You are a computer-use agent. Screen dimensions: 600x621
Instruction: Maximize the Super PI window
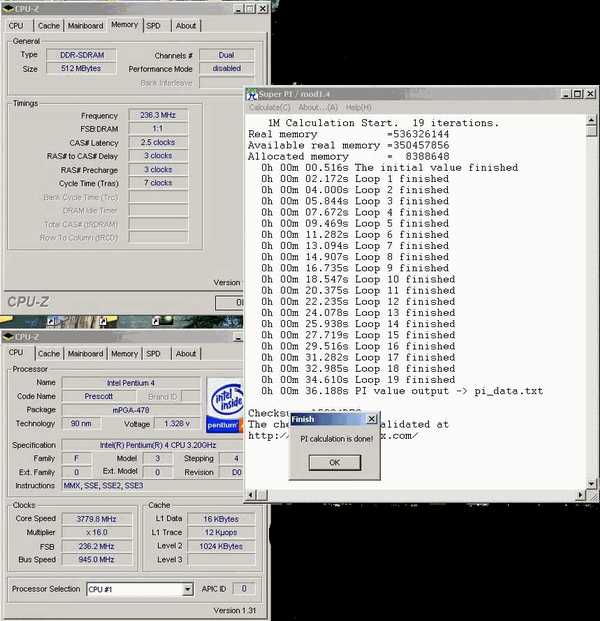coord(577,94)
